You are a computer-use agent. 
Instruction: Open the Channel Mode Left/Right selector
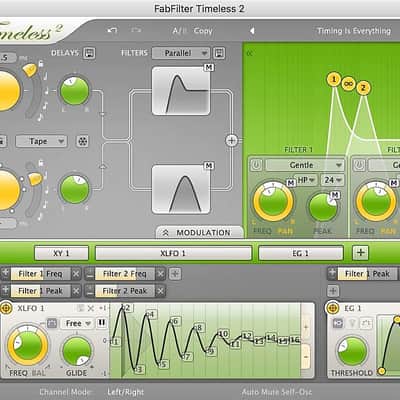125,392
